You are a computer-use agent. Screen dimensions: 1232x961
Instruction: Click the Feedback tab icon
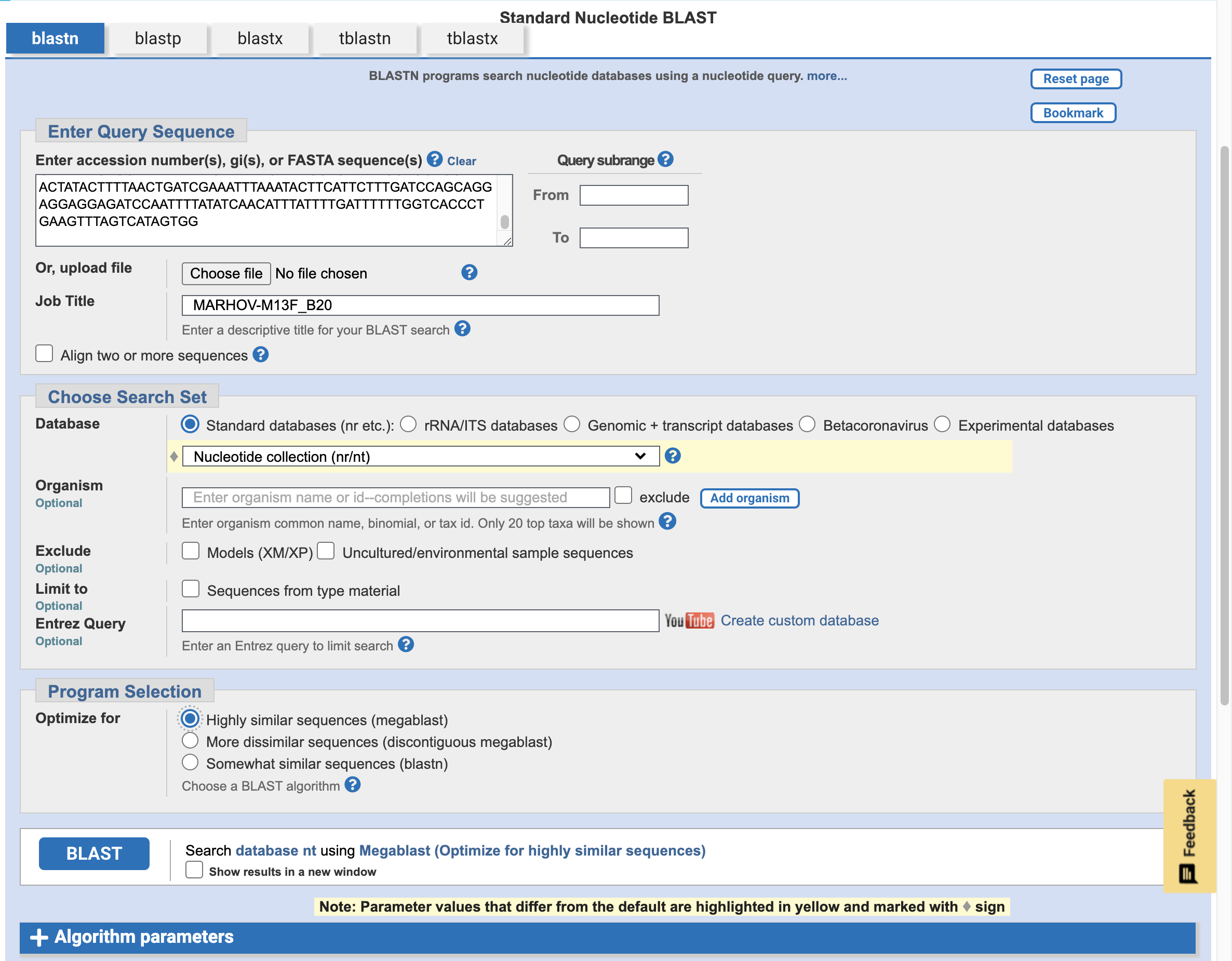[1187, 874]
